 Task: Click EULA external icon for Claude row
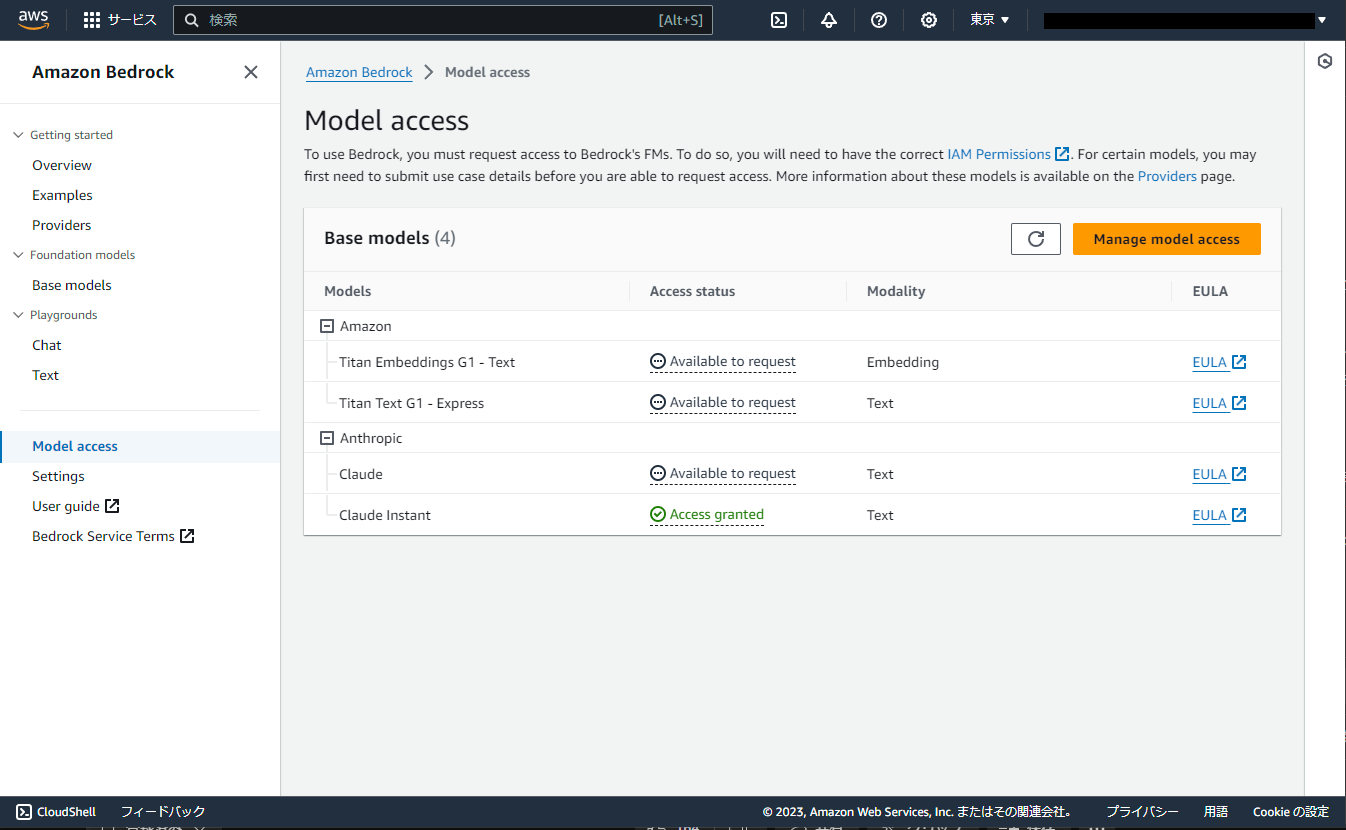(x=1239, y=474)
